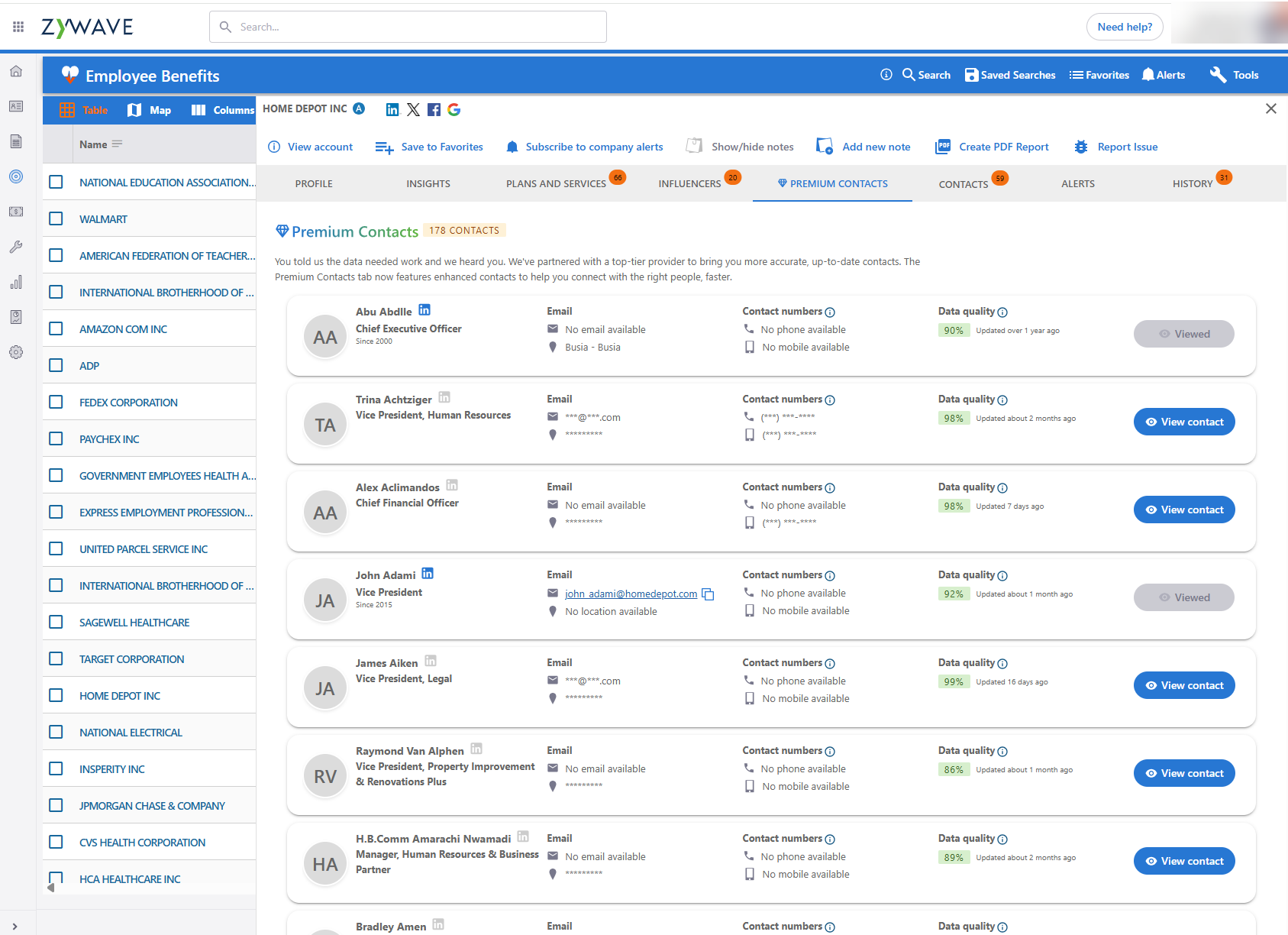
Task: Check the HOME DEPOT INC row checkbox
Action: click(x=56, y=695)
